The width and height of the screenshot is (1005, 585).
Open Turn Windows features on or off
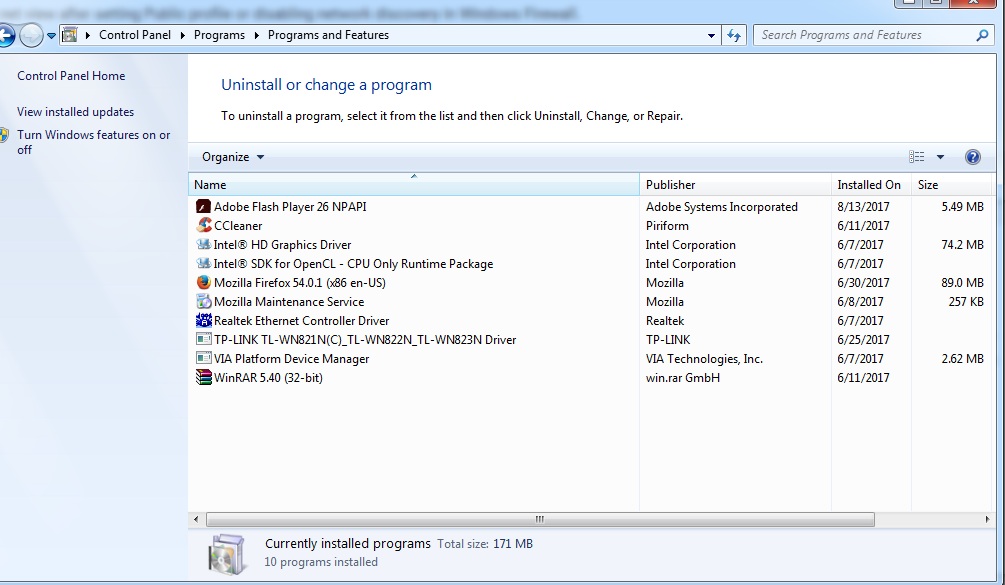tap(94, 142)
